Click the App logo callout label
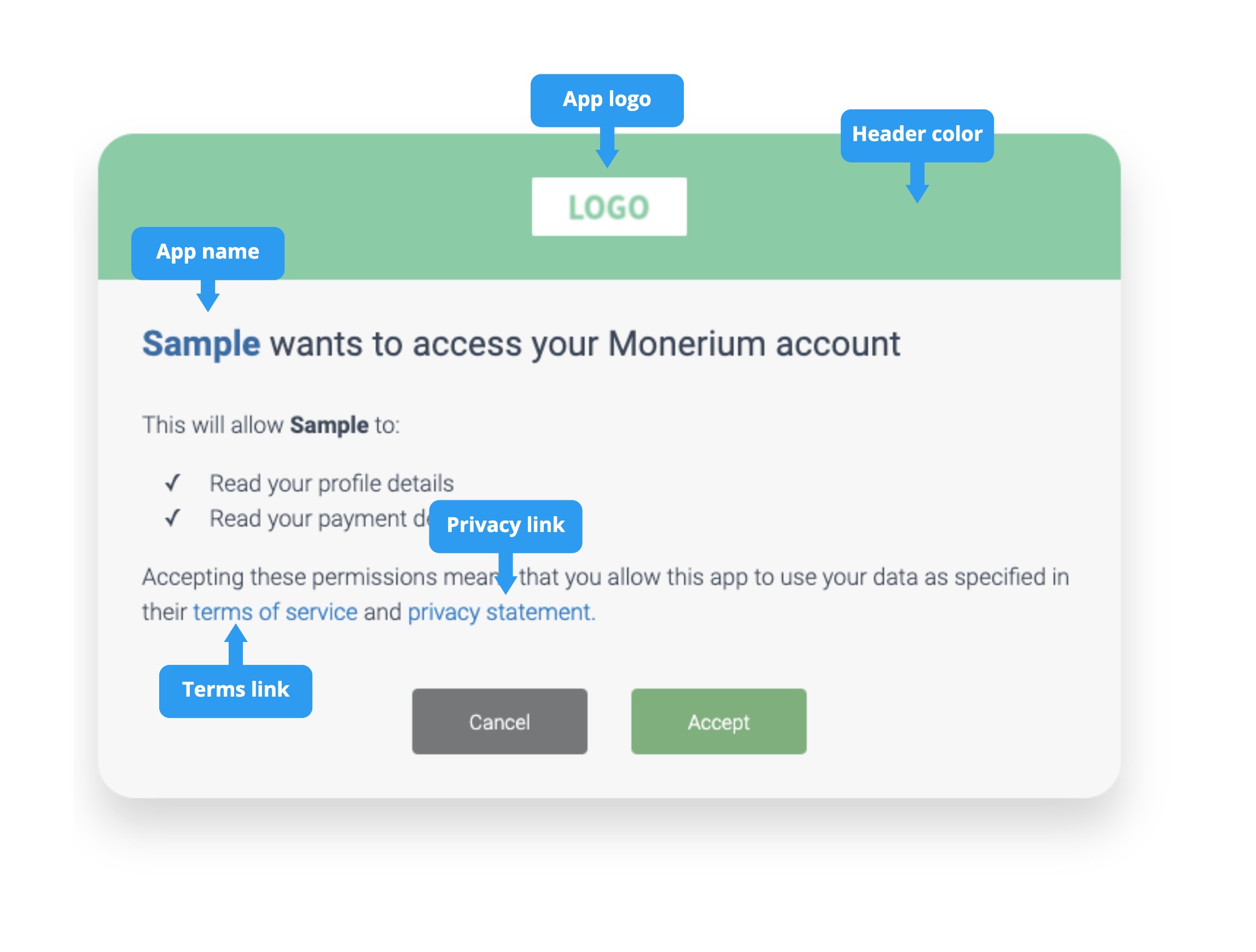This screenshot has width=1256, height=952. point(607,99)
